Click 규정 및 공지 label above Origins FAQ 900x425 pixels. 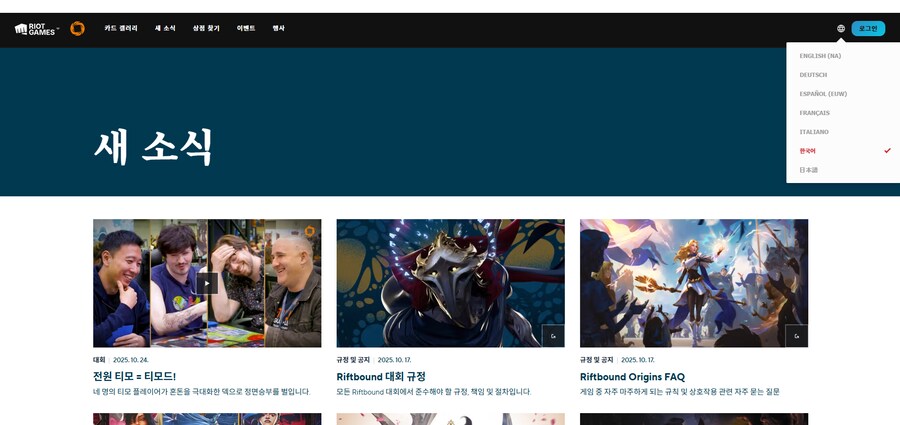pyautogui.click(x=596, y=360)
